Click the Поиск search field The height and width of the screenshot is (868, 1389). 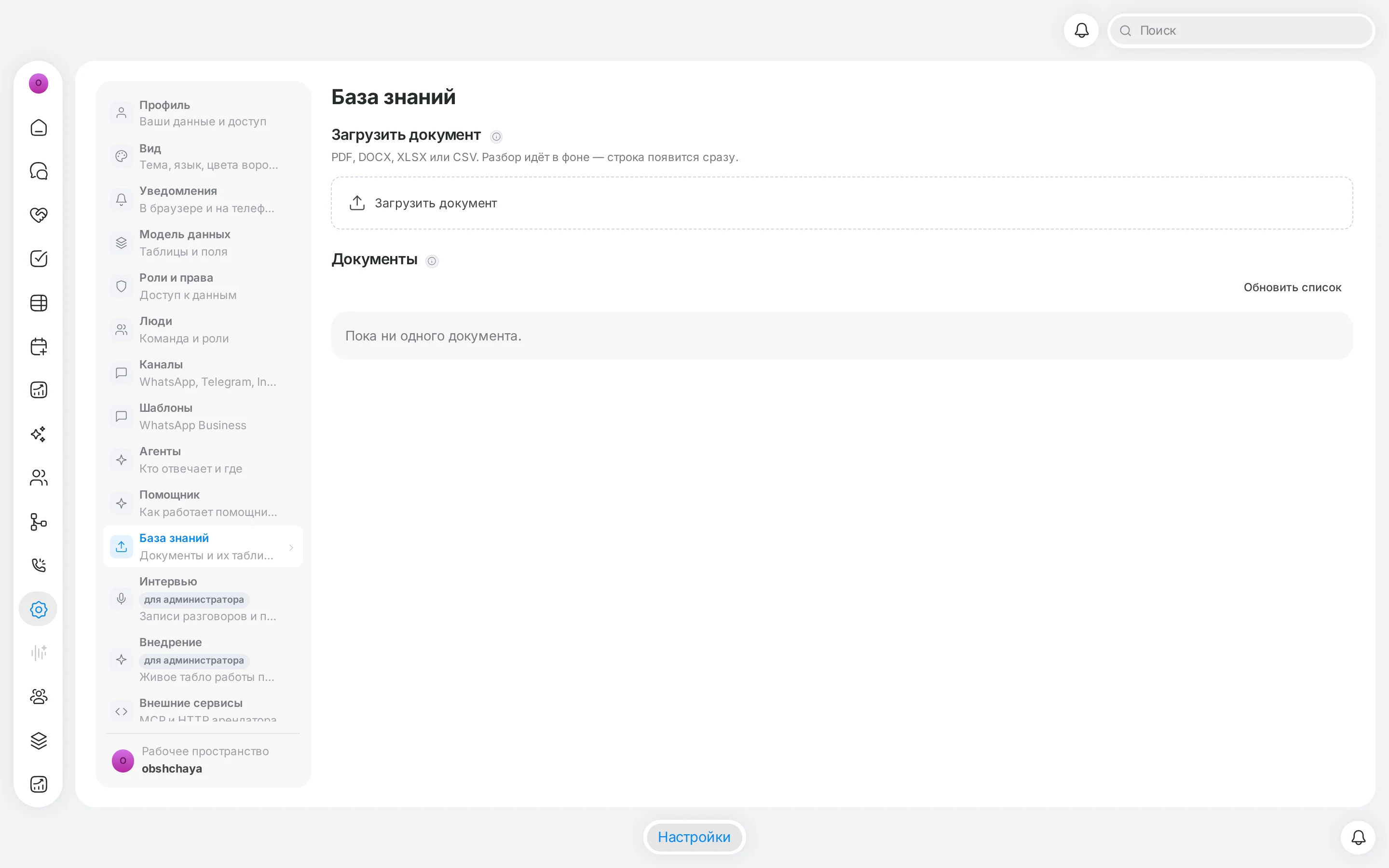tap(1241, 30)
